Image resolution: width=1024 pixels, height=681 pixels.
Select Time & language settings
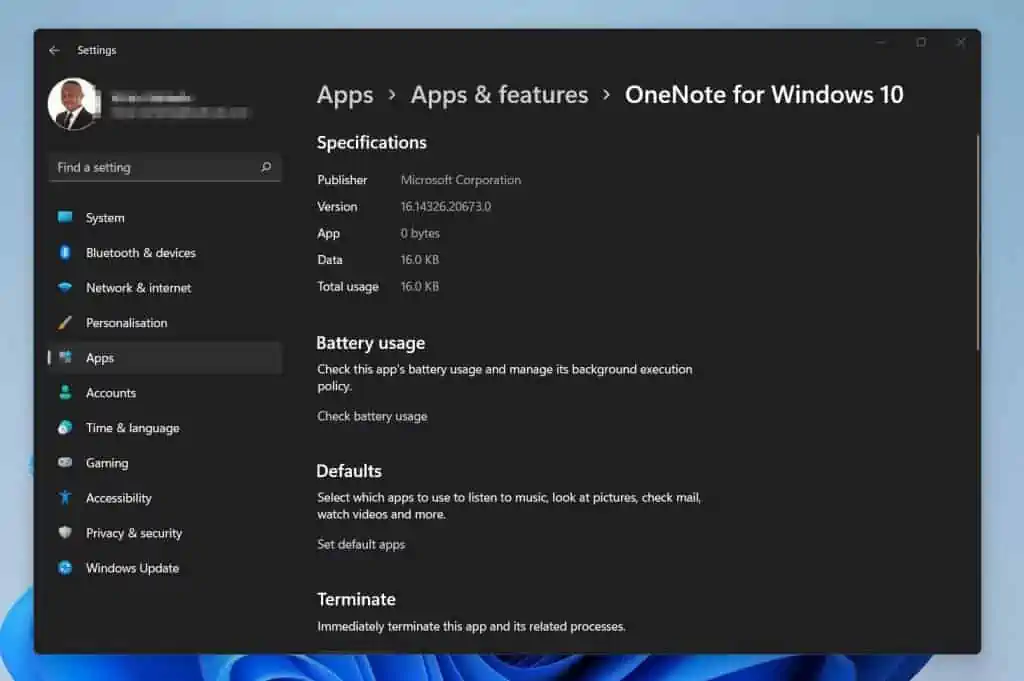[132, 427]
